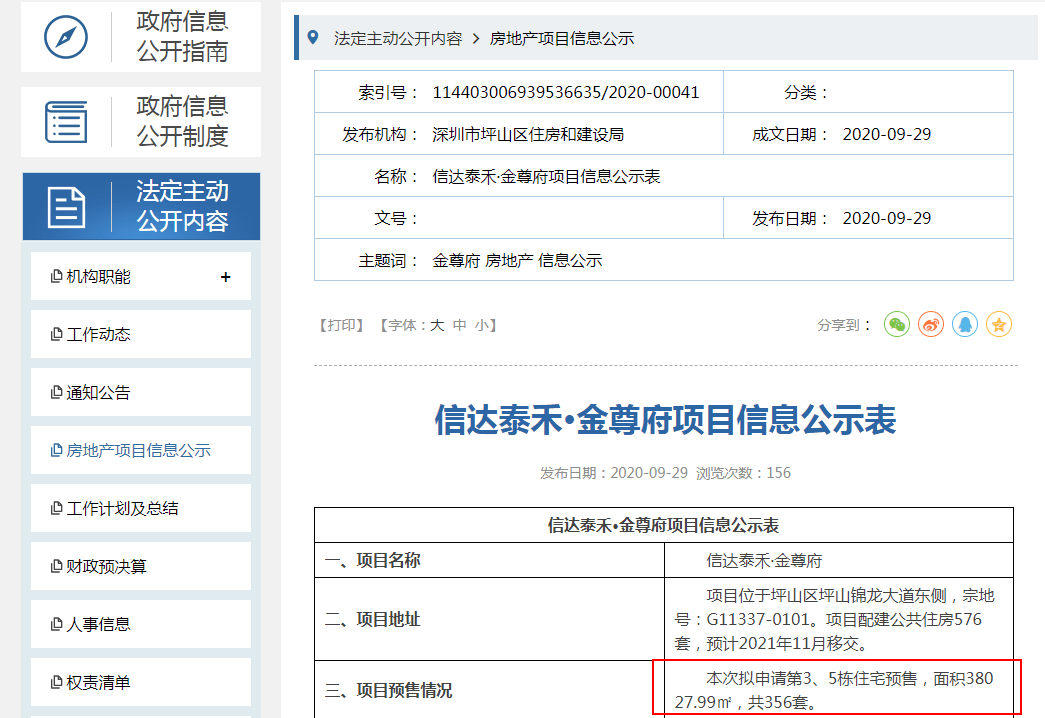
Task: Click the 分享到 label
Action: (x=844, y=325)
